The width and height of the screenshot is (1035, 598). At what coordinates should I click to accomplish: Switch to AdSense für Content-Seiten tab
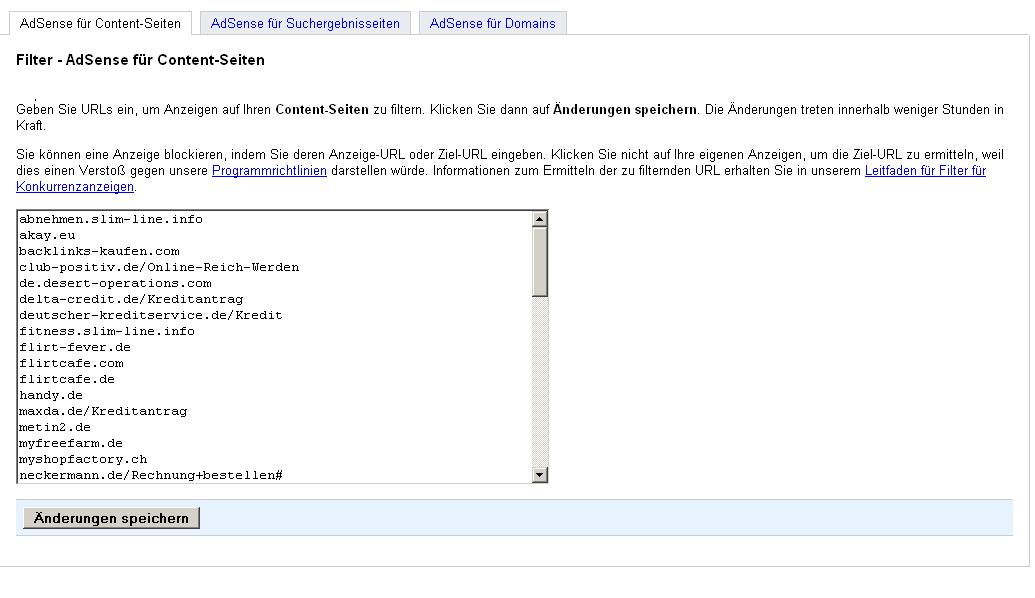pos(100,23)
